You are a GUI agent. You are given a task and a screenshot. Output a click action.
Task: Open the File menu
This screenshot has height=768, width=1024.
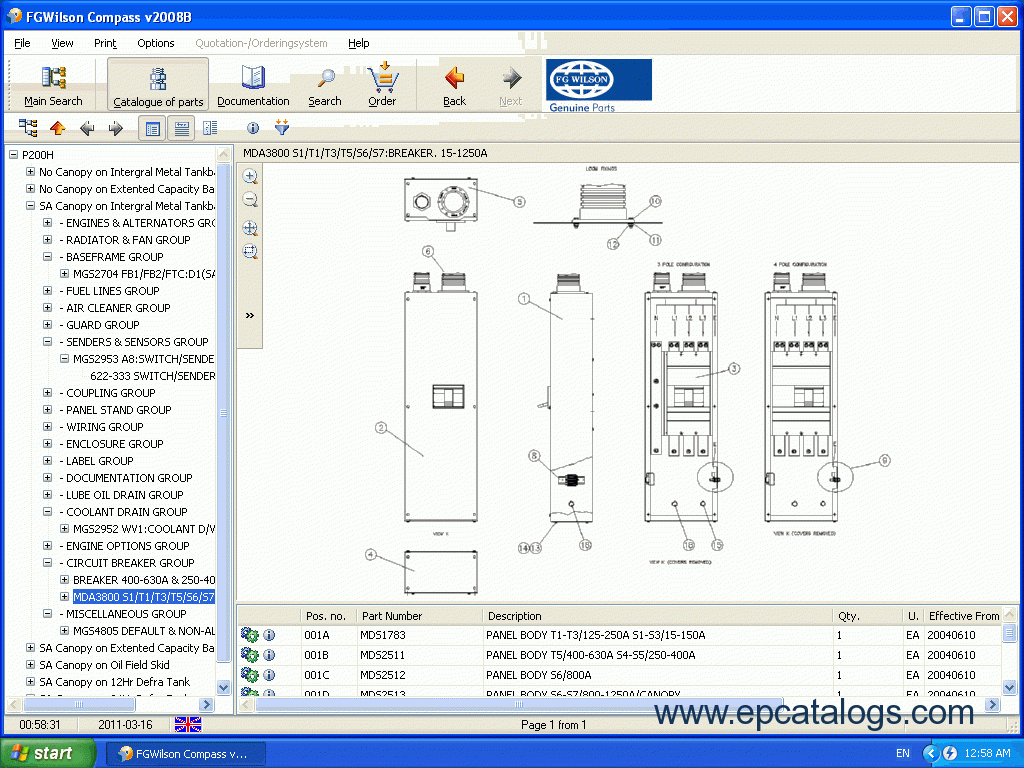[x=22, y=43]
